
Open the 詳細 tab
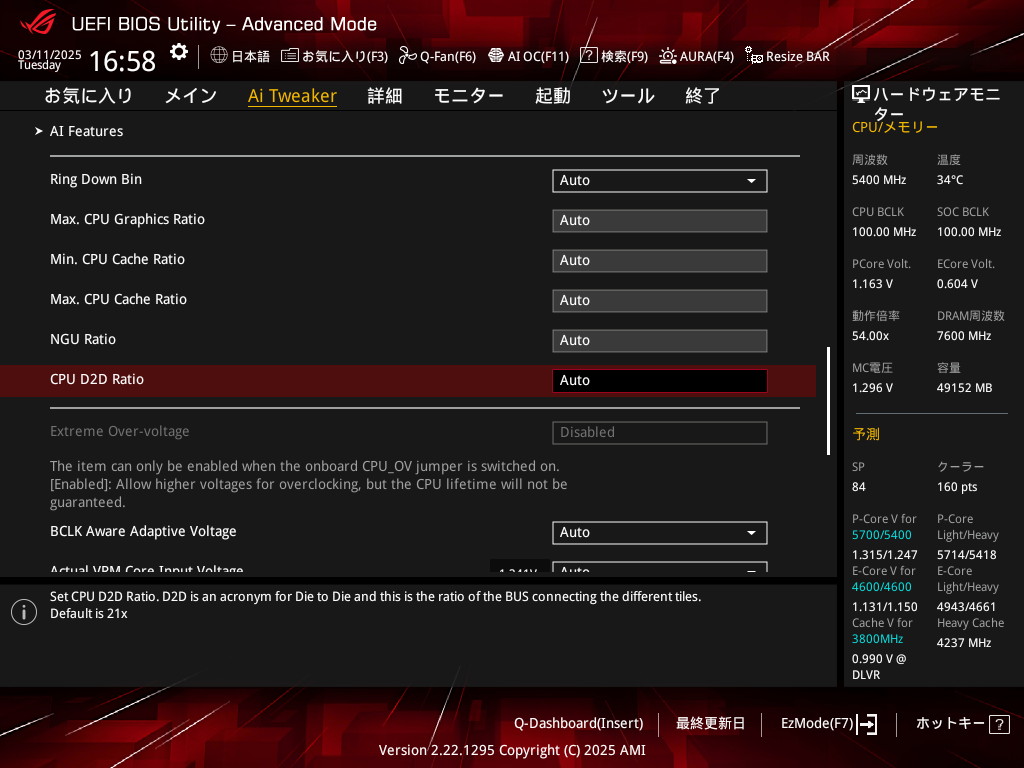pos(385,95)
